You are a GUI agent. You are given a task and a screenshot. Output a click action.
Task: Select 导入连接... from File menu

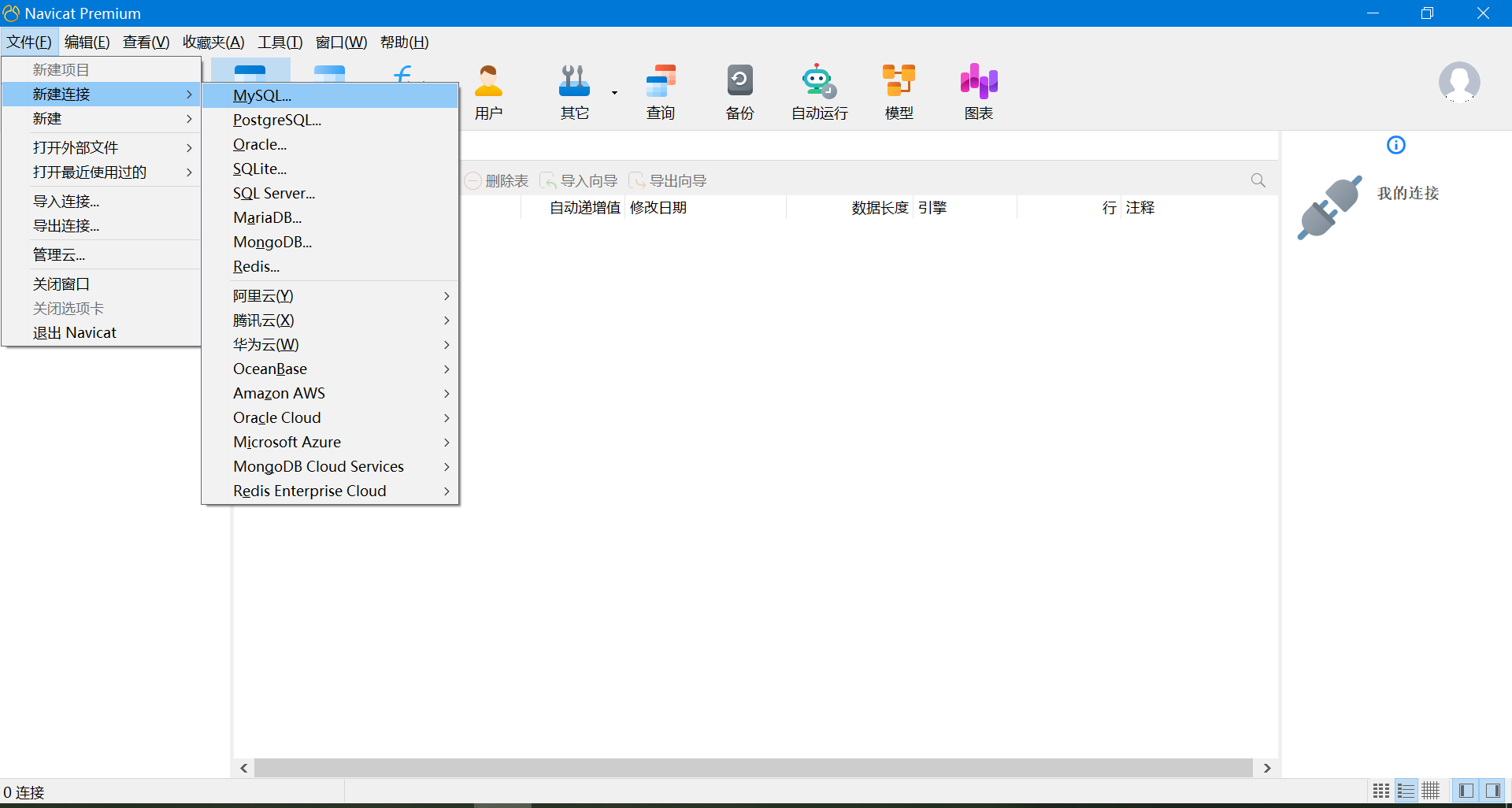point(101,201)
